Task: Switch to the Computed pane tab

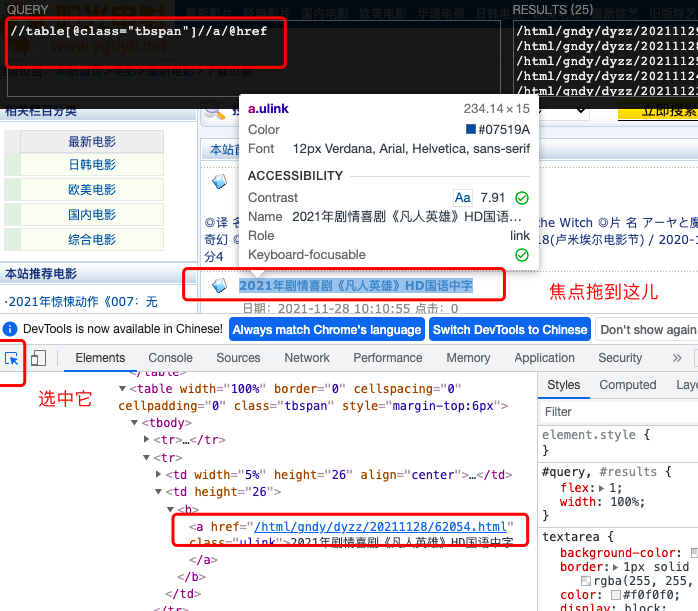Action: (628, 385)
